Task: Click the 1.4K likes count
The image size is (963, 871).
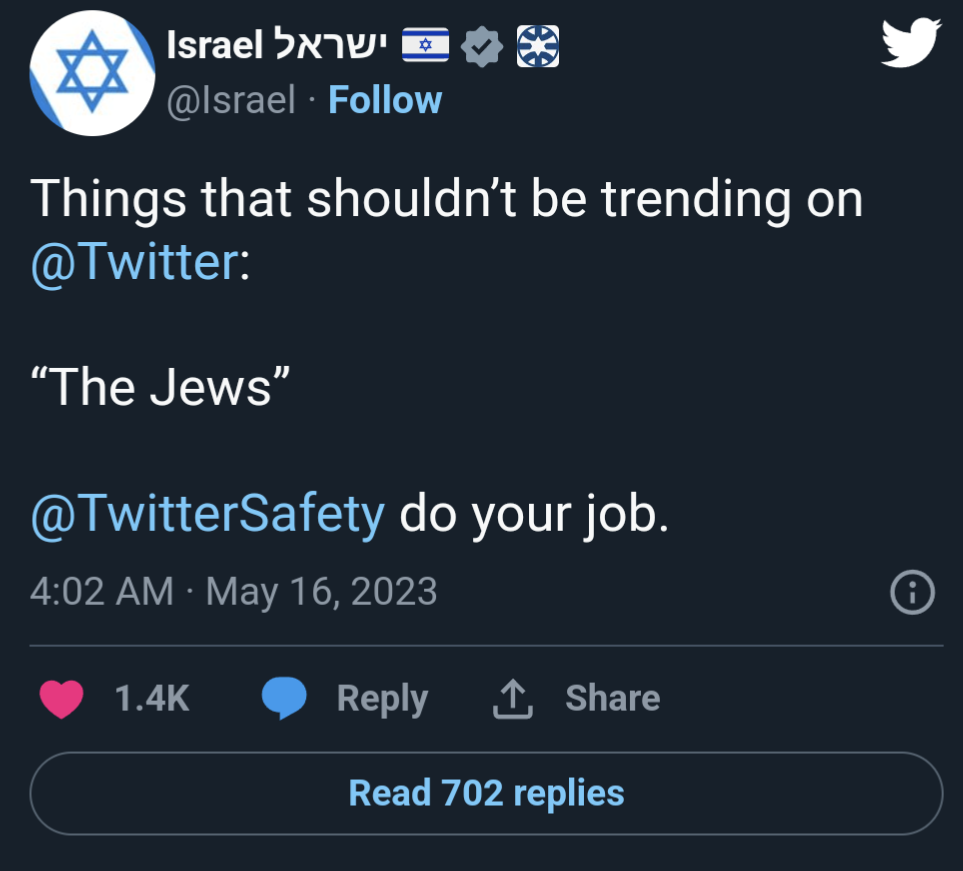Action: tap(152, 698)
